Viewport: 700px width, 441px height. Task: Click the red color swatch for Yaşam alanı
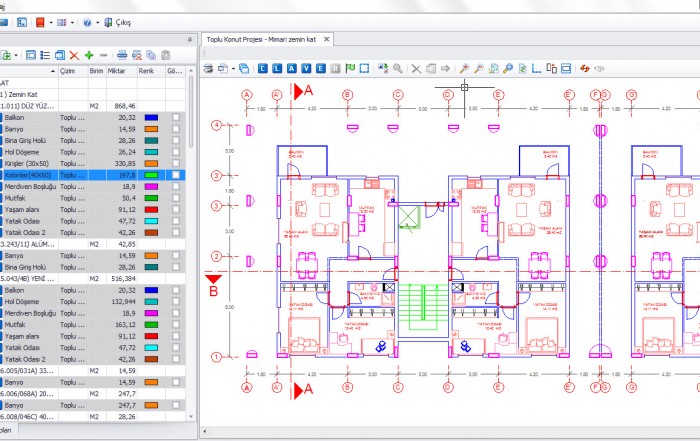[x=151, y=210]
